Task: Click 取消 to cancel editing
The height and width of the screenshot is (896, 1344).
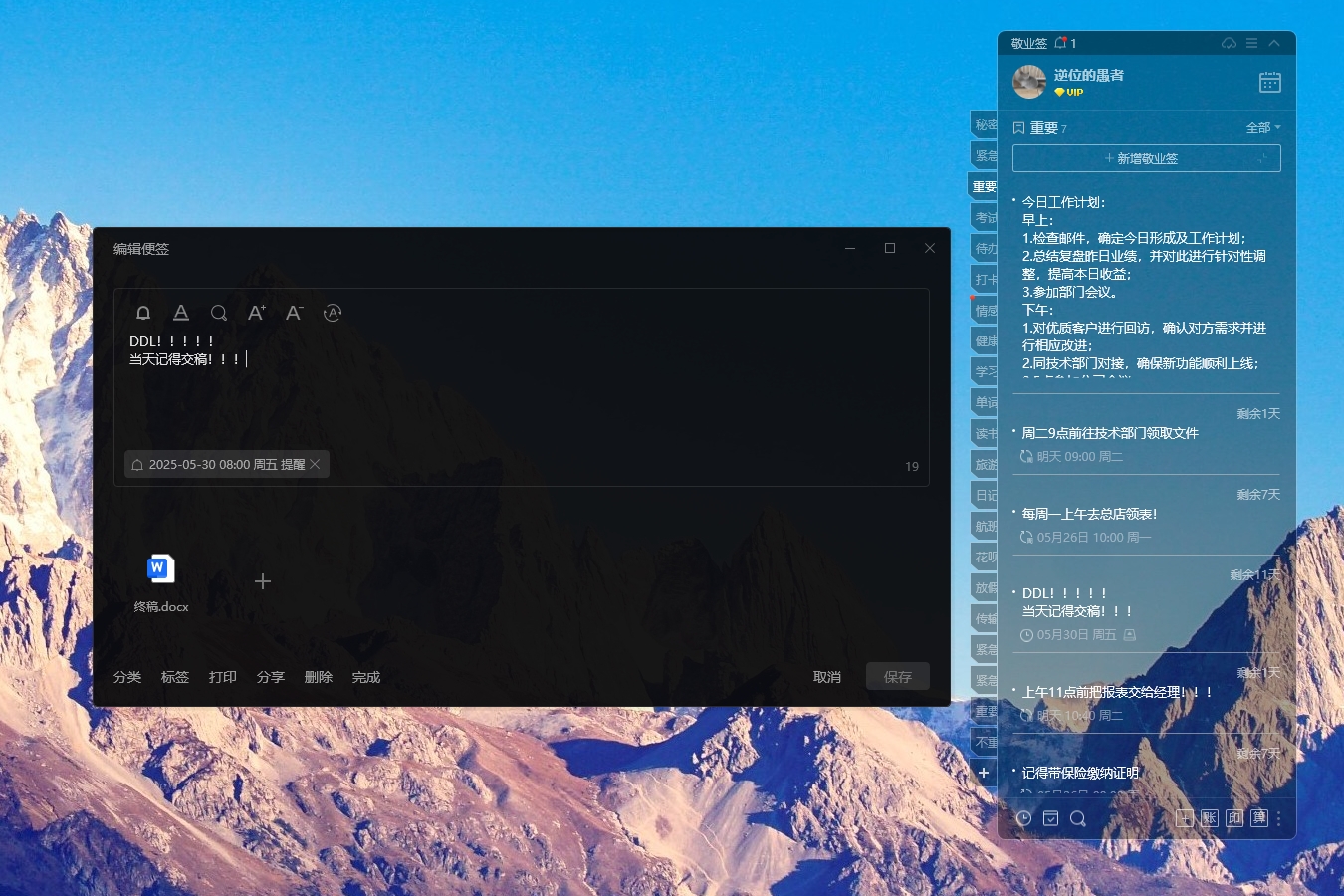Action: tap(827, 677)
